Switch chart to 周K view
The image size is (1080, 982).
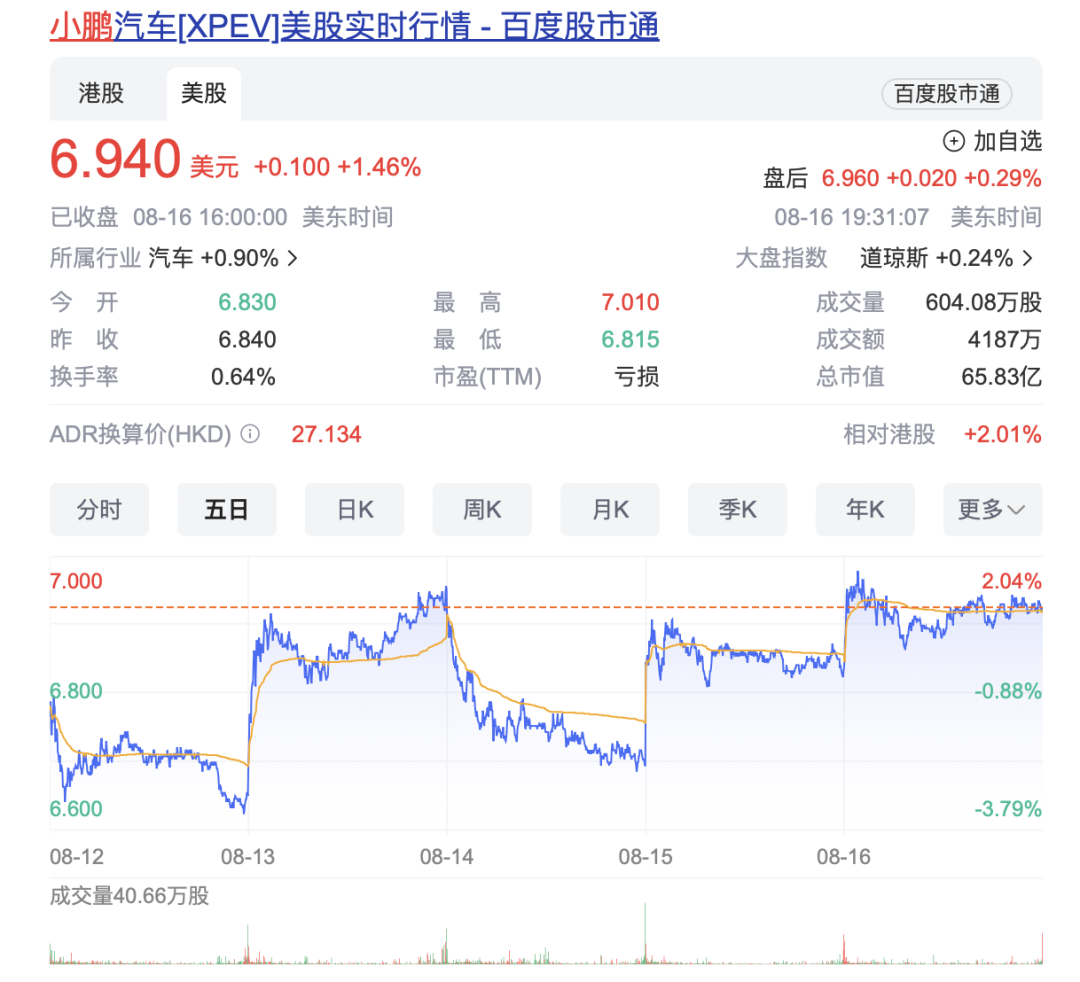[x=482, y=510]
